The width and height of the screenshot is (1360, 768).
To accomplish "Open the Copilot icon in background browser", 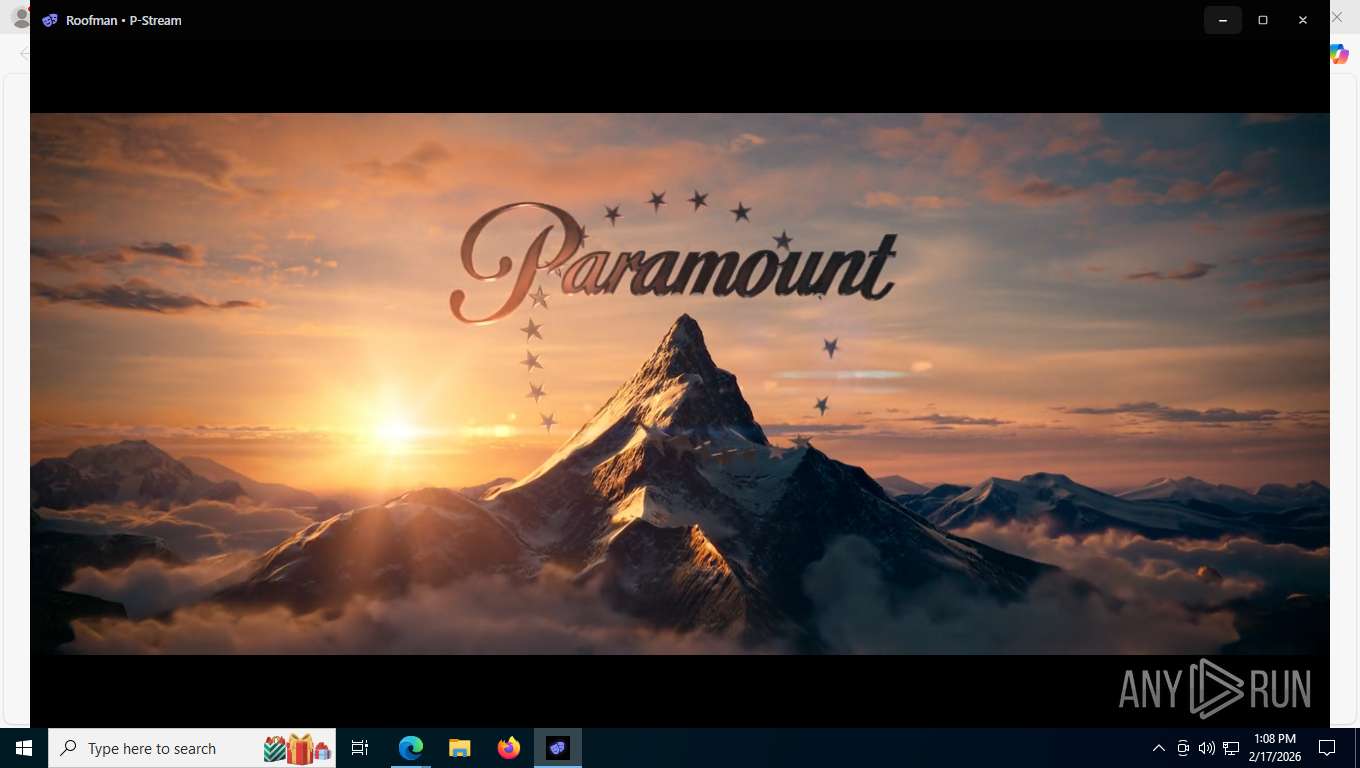I will (x=1340, y=54).
